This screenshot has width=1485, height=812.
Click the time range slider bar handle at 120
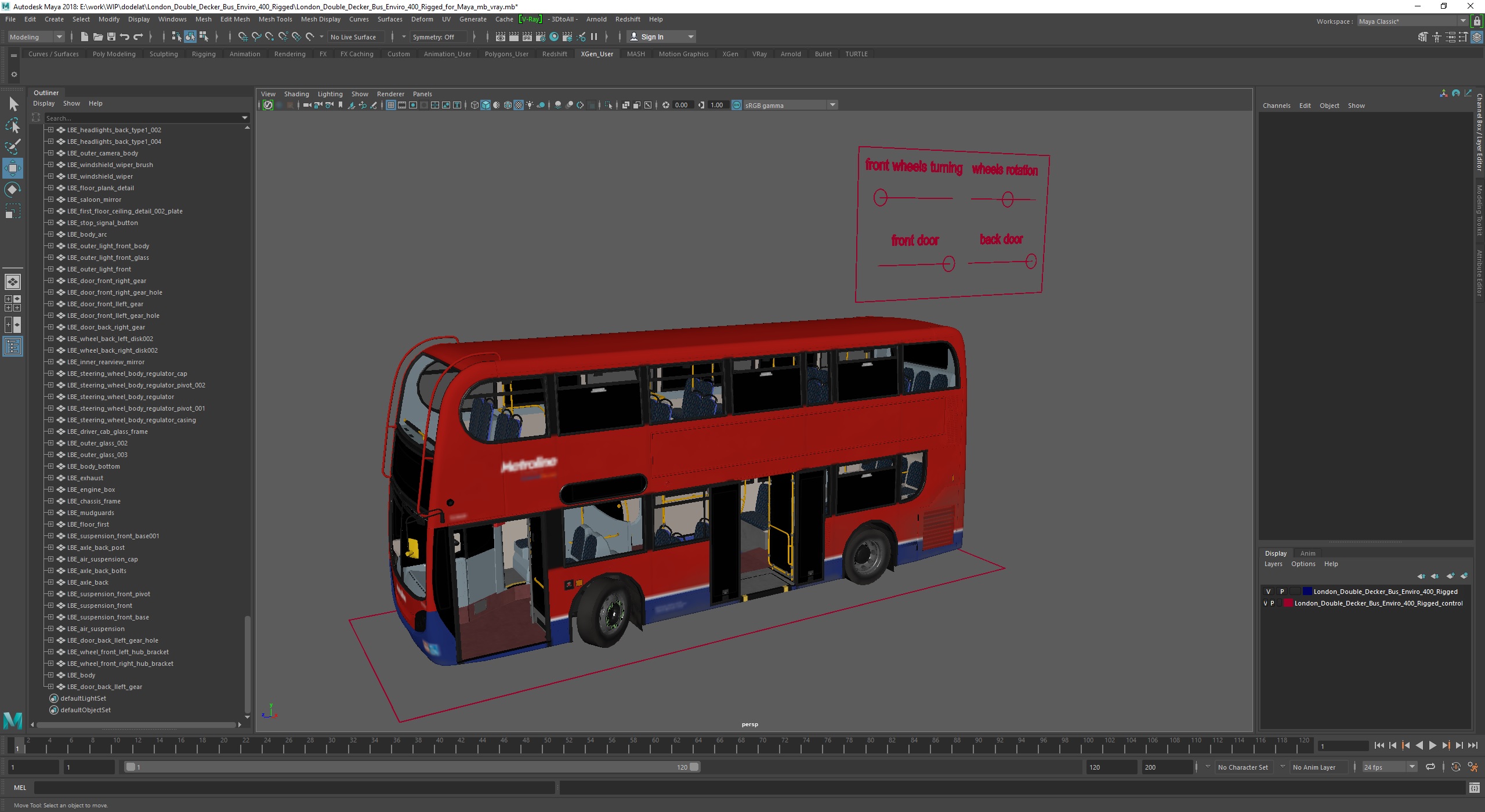694,767
